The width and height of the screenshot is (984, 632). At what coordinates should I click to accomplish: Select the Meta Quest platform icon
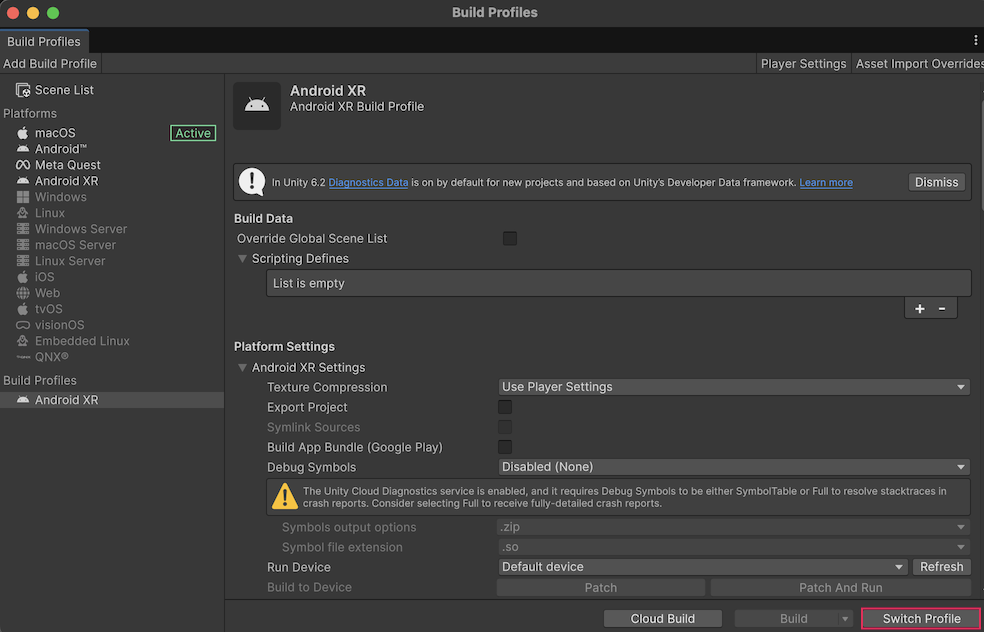[22, 165]
